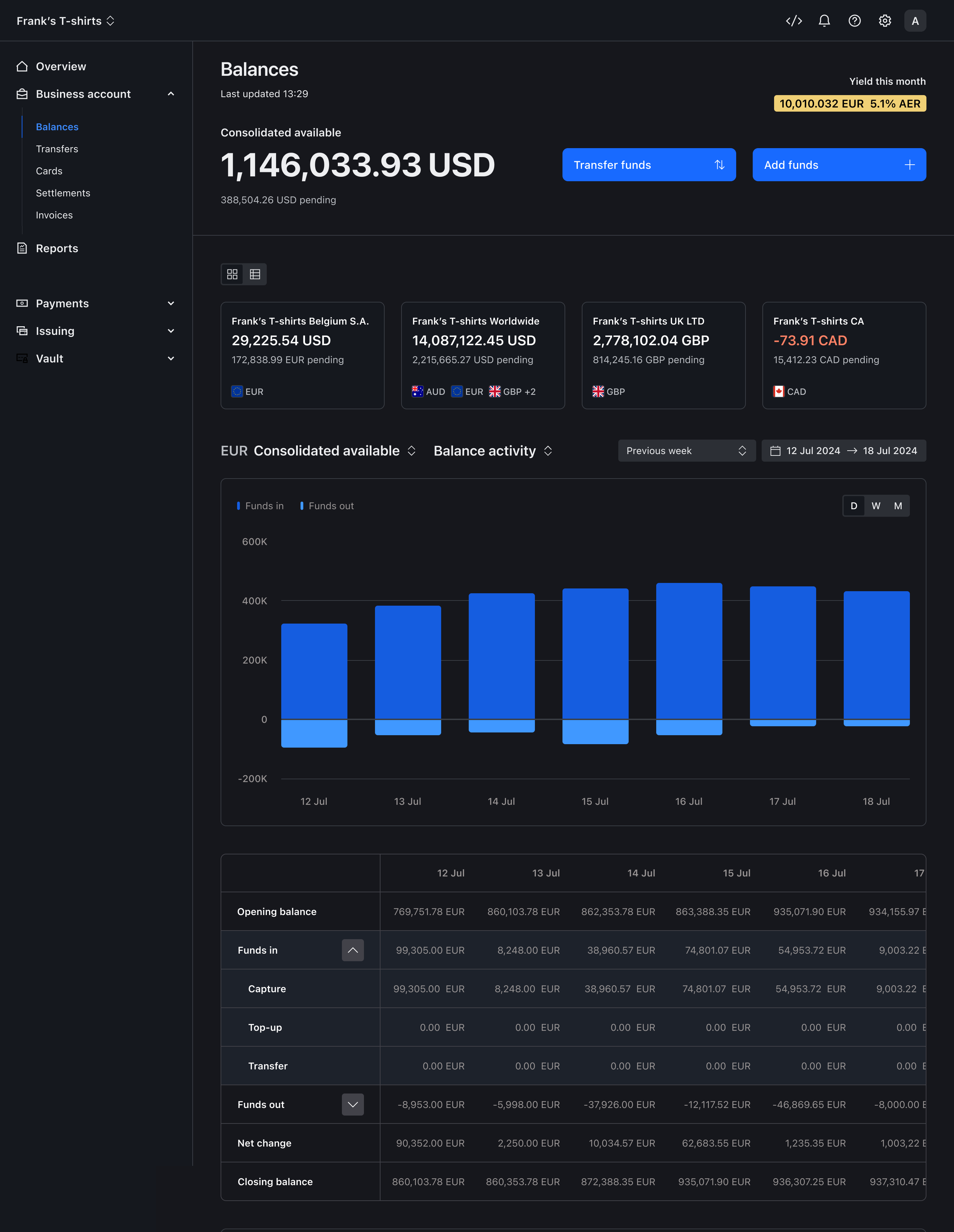Open the Previous week period dropdown
954x1232 pixels.
point(687,451)
